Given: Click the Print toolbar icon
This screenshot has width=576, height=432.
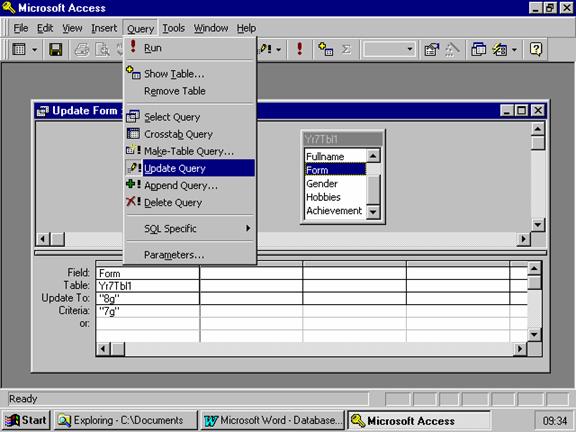Looking at the screenshot, I should pyautogui.click(x=82, y=49).
